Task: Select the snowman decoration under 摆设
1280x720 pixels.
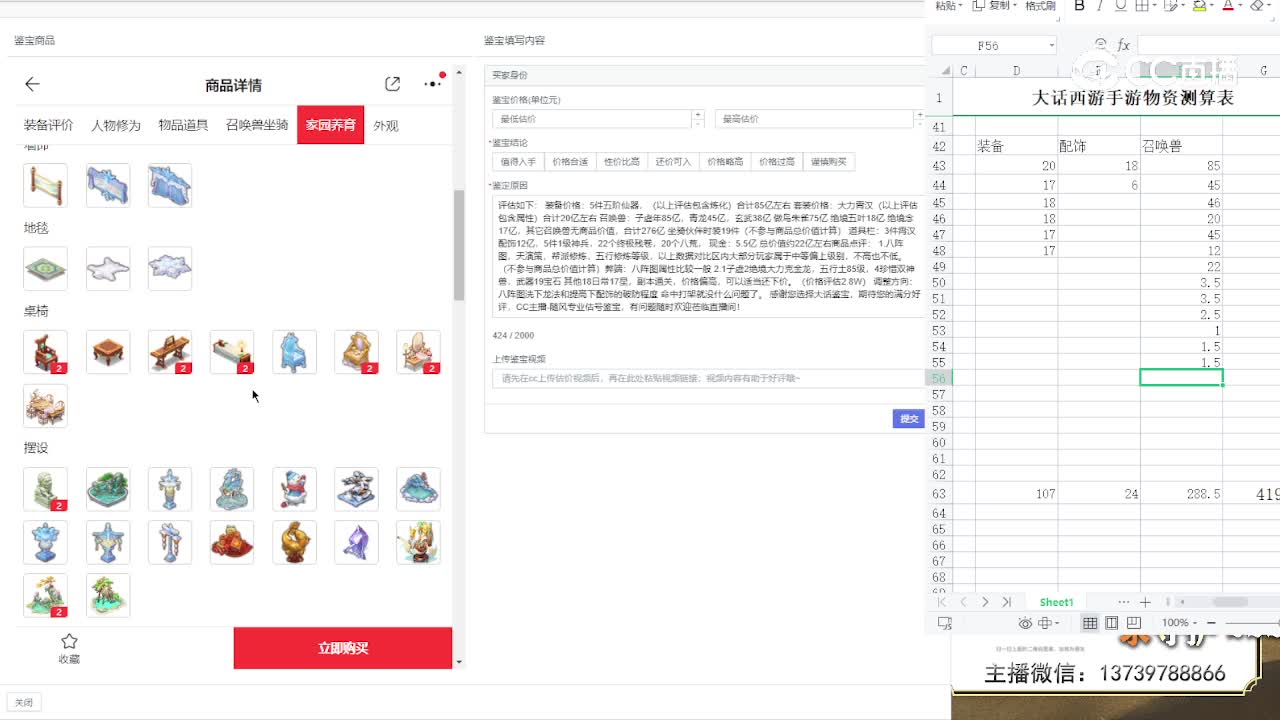Action: pyautogui.click(x=294, y=489)
